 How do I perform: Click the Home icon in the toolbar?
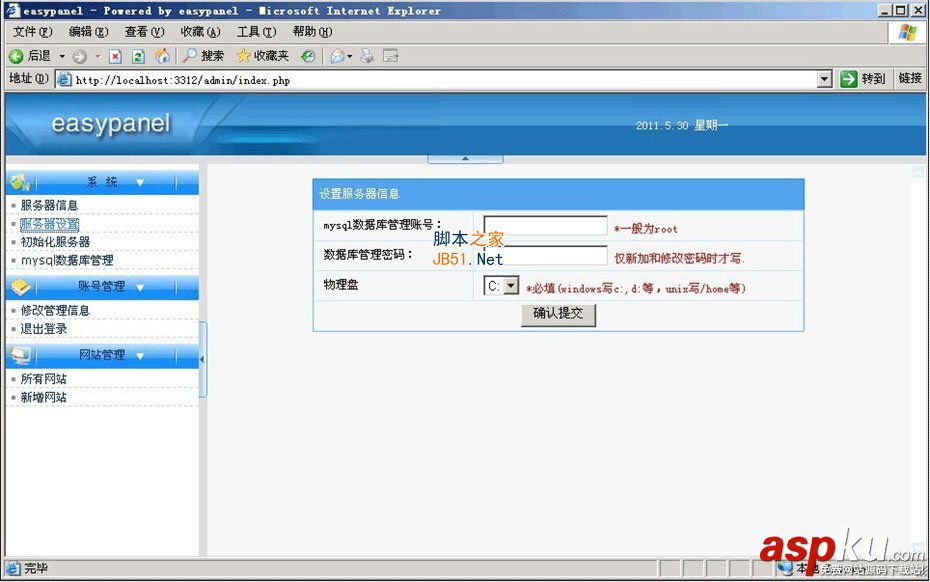click(161, 56)
